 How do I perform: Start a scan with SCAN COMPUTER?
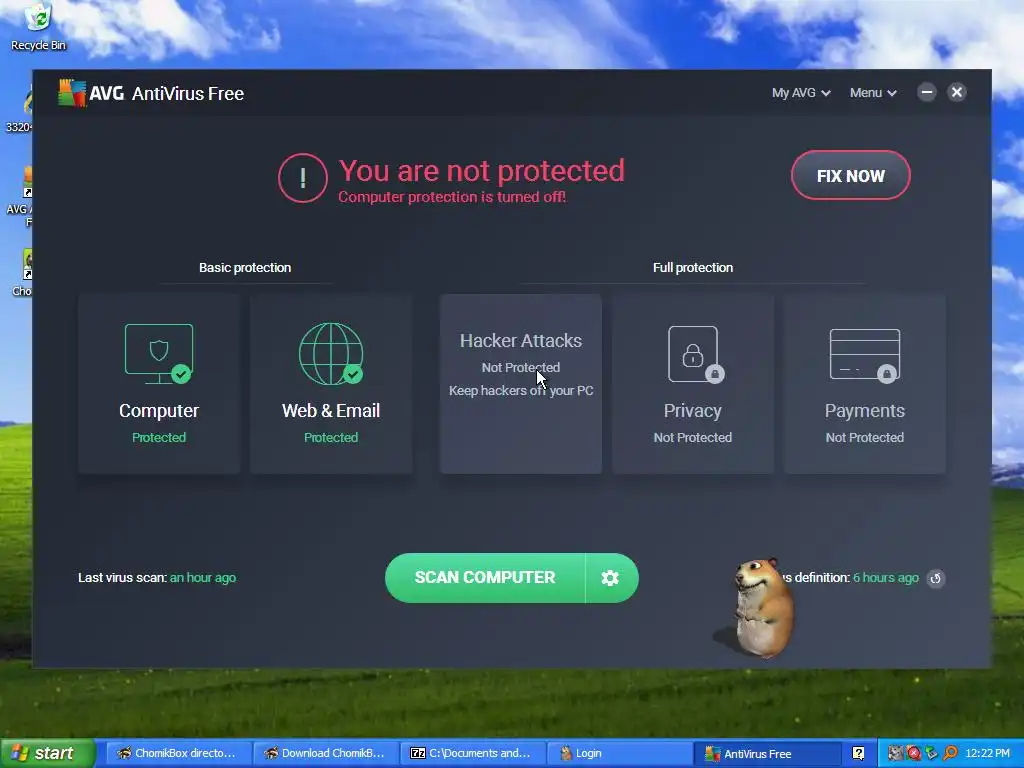[485, 577]
